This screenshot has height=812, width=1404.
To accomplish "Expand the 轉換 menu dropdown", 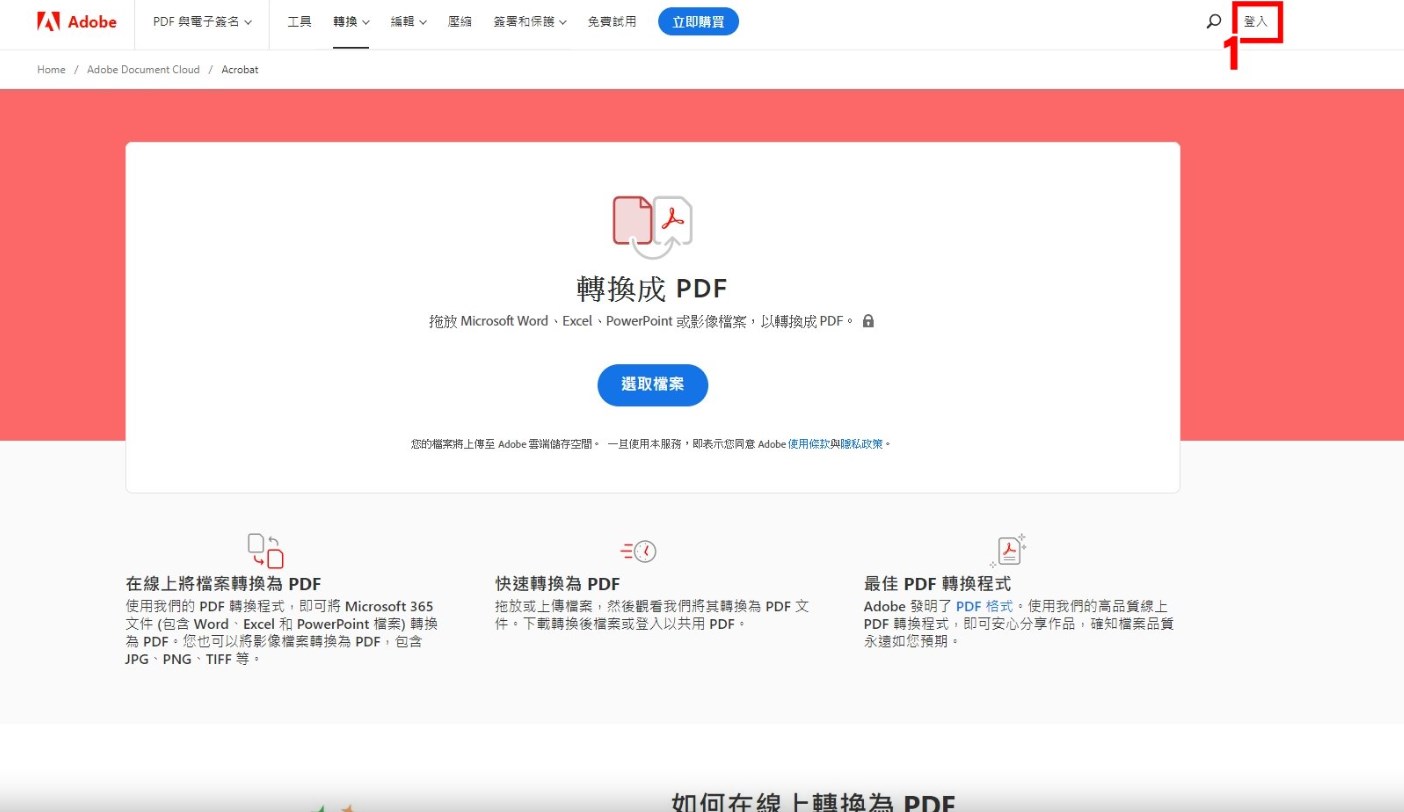I will (x=351, y=21).
